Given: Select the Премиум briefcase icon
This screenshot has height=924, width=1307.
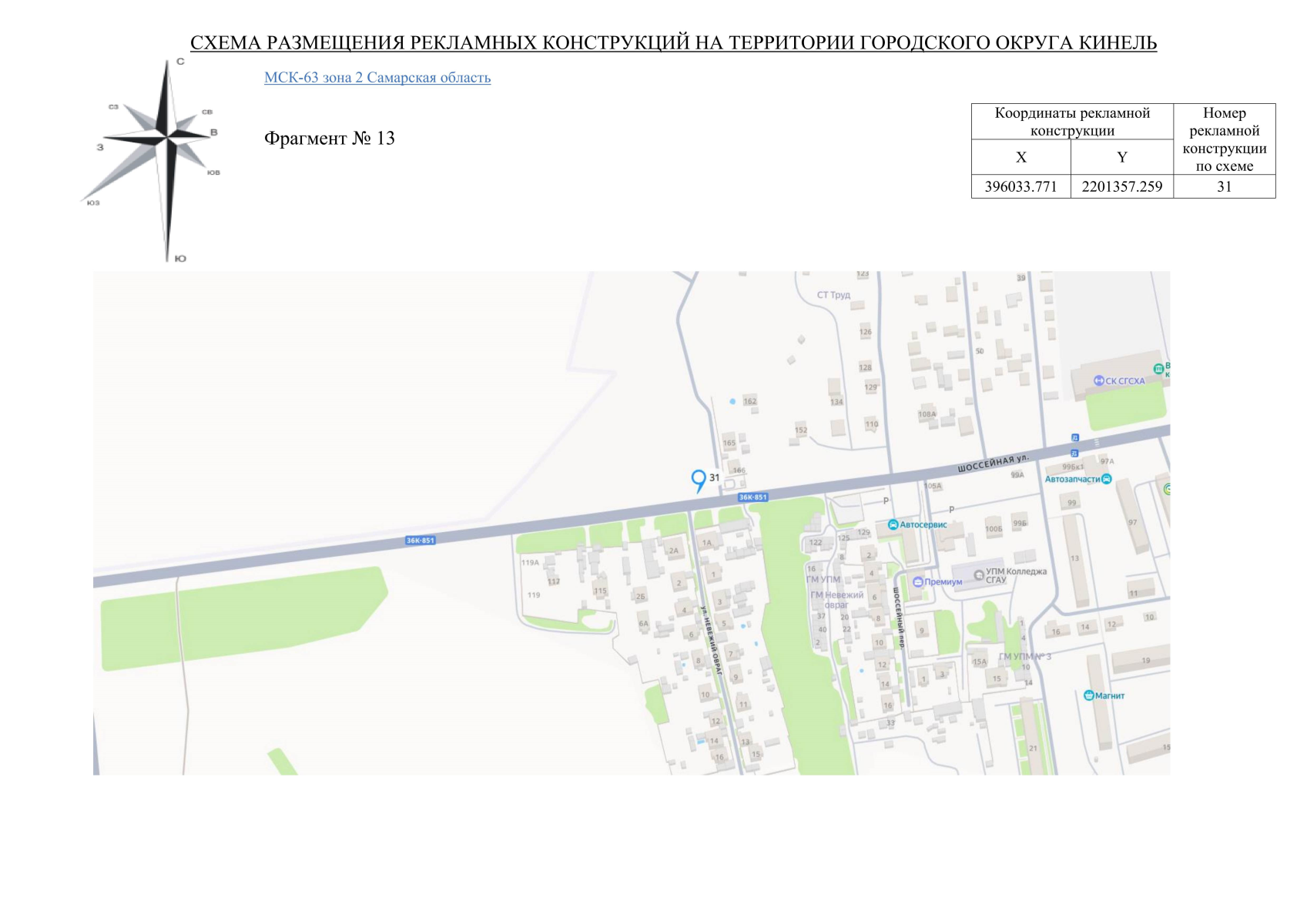Looking at the screenshot, I should (x=917, y=582).
